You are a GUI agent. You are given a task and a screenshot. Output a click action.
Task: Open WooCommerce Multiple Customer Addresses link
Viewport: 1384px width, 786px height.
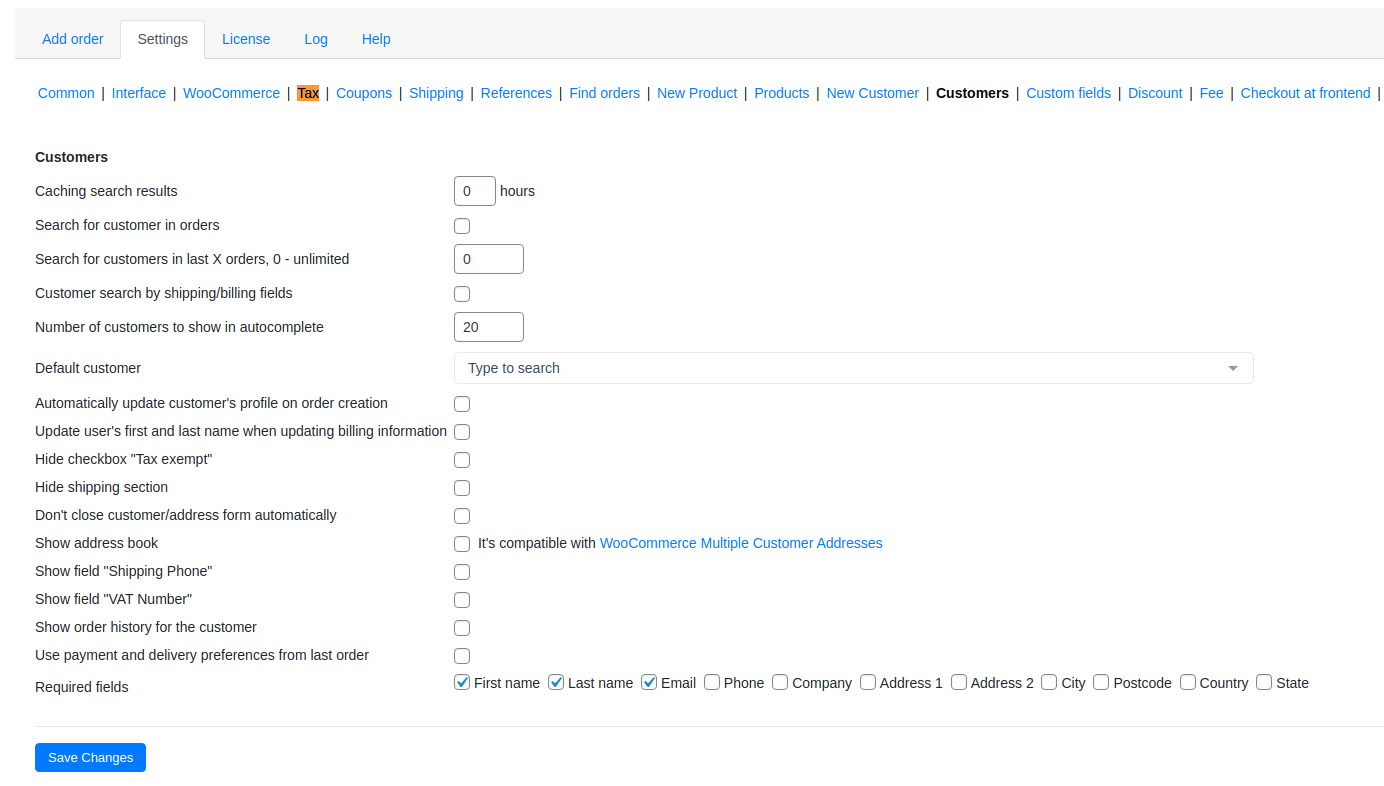(x=741, y=543)
